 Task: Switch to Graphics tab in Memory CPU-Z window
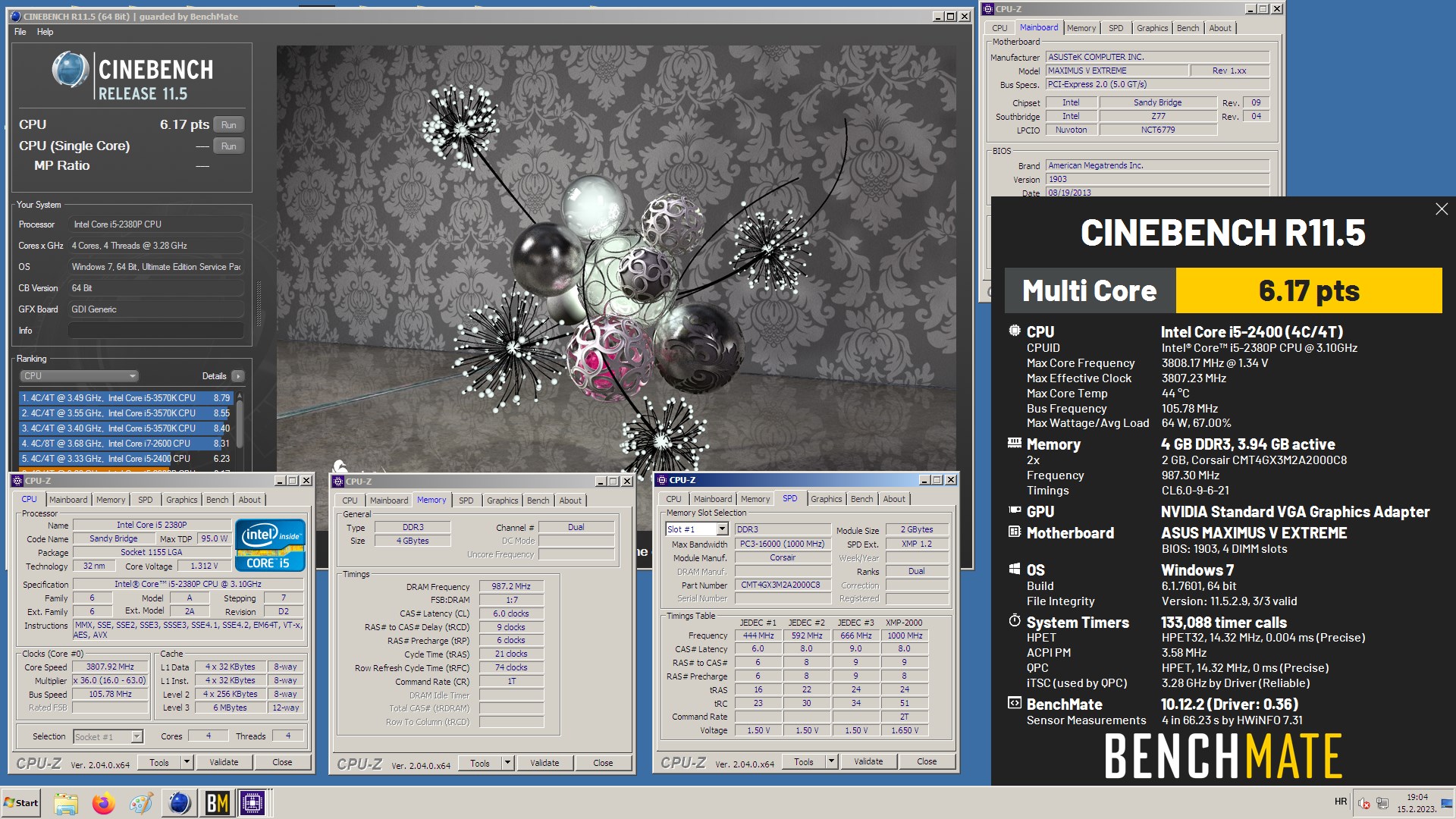(x=503, y=500)
